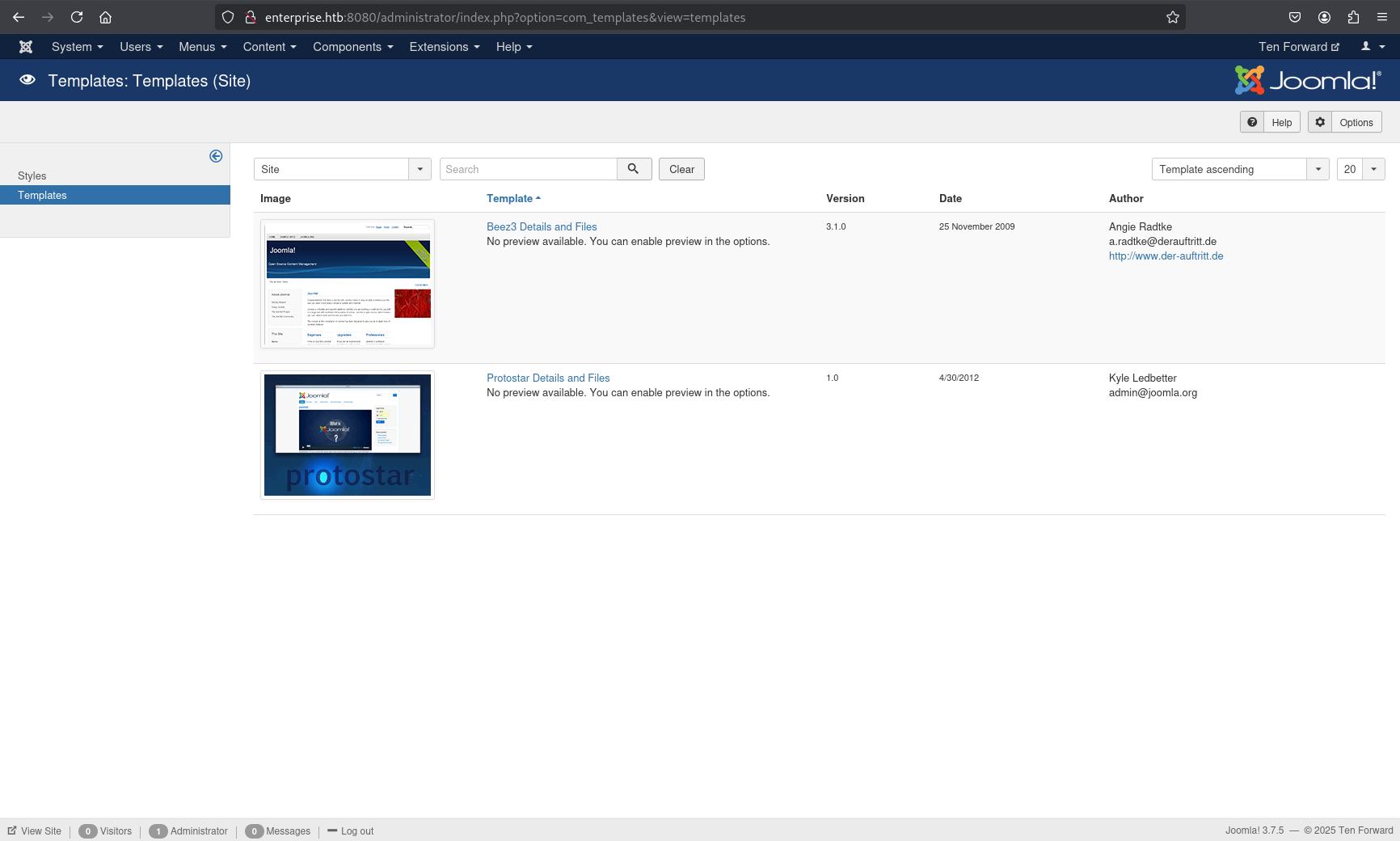1400x841 pixels.
Task: Click the browser reload icon
Action: (77, 17)
